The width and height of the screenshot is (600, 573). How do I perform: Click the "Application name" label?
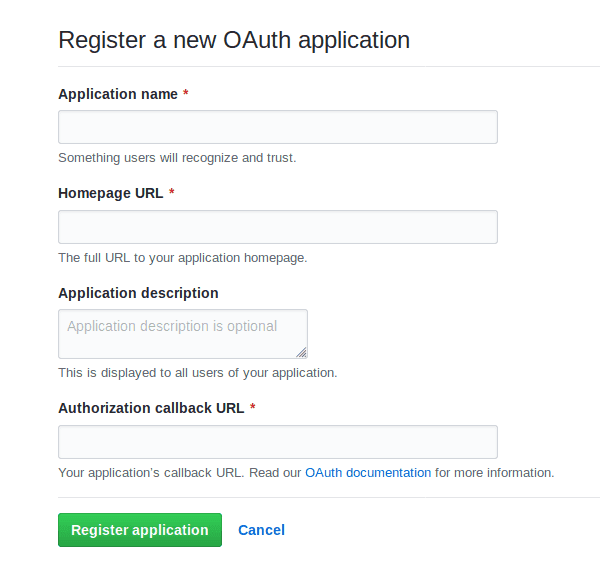[118, 94]
